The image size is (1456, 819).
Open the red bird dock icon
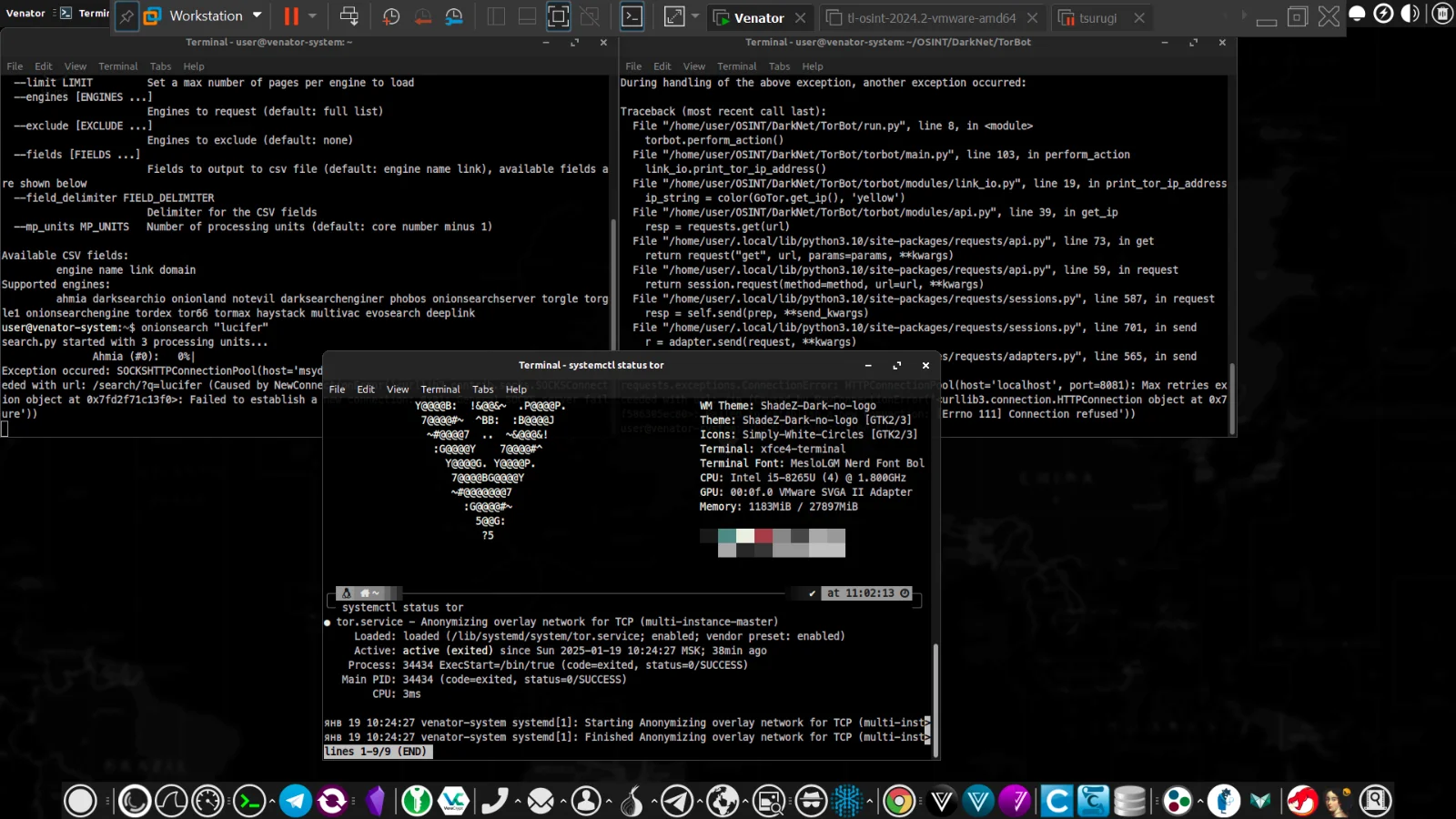click(1301, 801)
